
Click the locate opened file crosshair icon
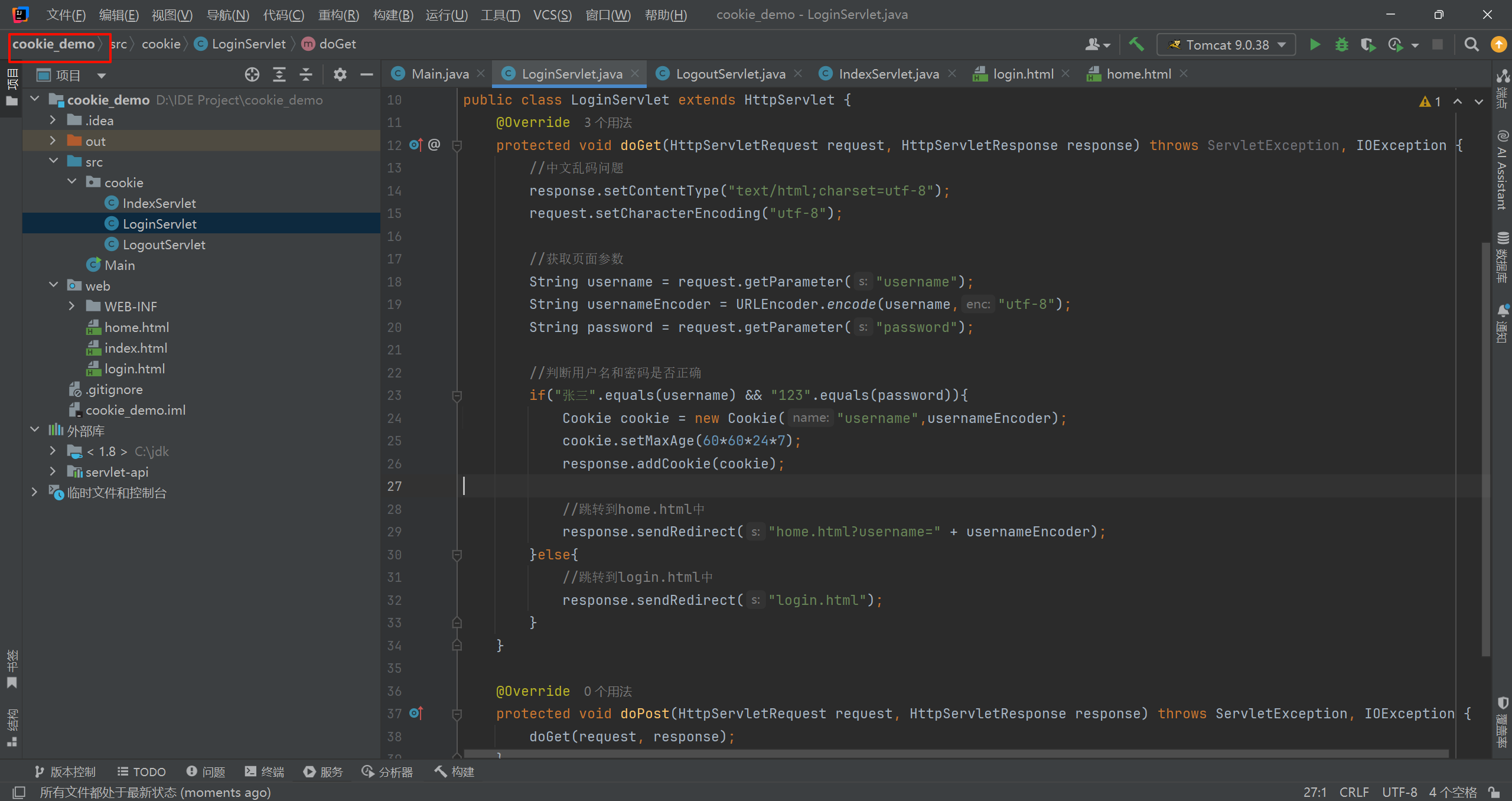tap(252, 74)
